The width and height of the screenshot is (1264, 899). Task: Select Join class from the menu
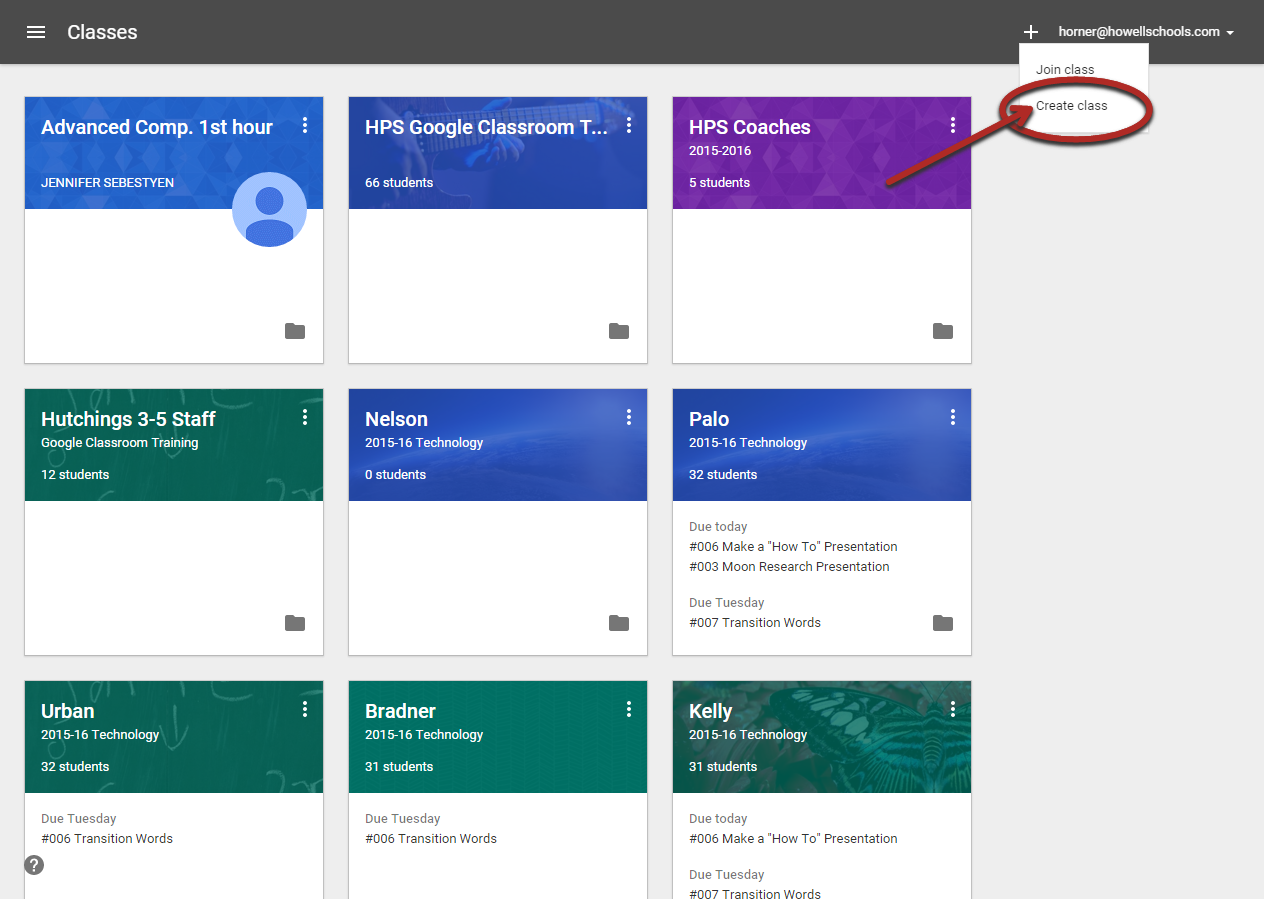point(1065,70)
